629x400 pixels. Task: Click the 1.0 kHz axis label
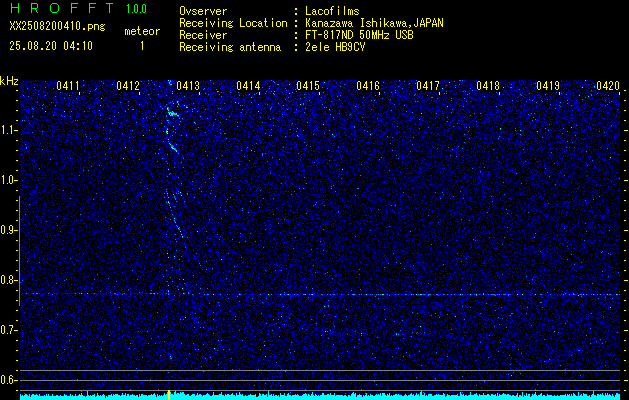tap(8, 181)
